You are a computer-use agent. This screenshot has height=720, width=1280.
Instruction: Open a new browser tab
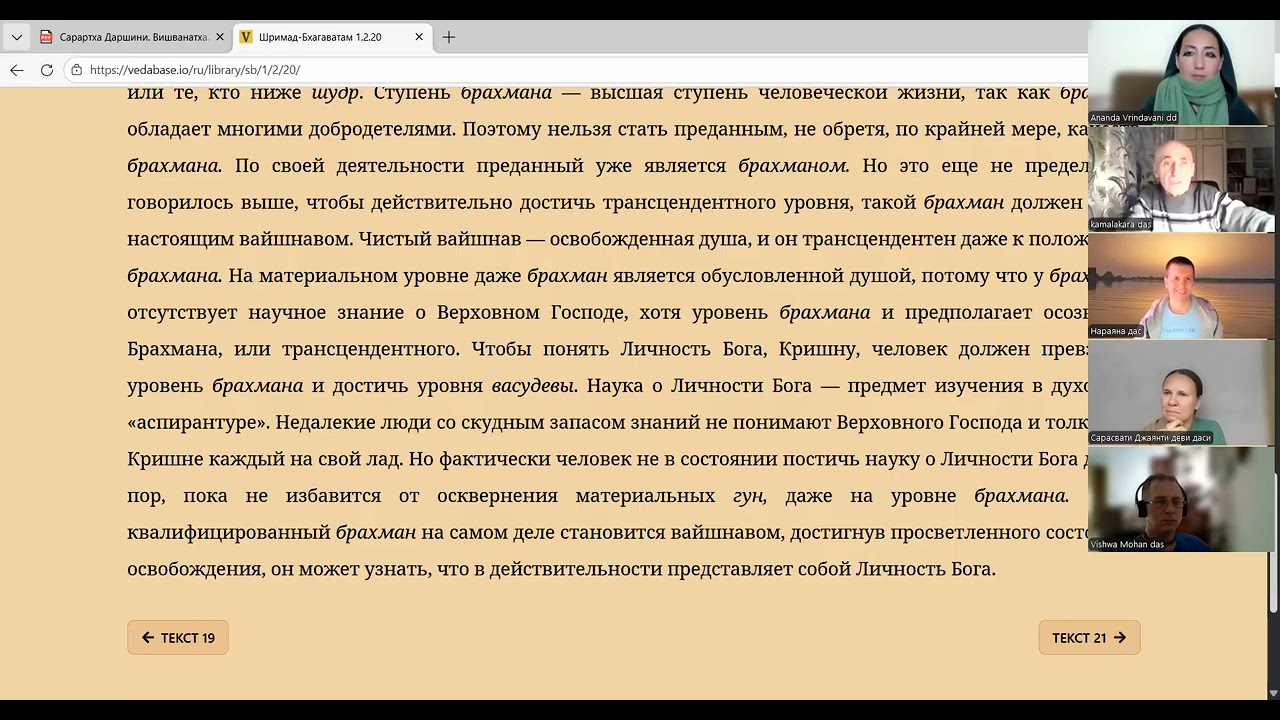pyautogui.click(x=449, y=37)
